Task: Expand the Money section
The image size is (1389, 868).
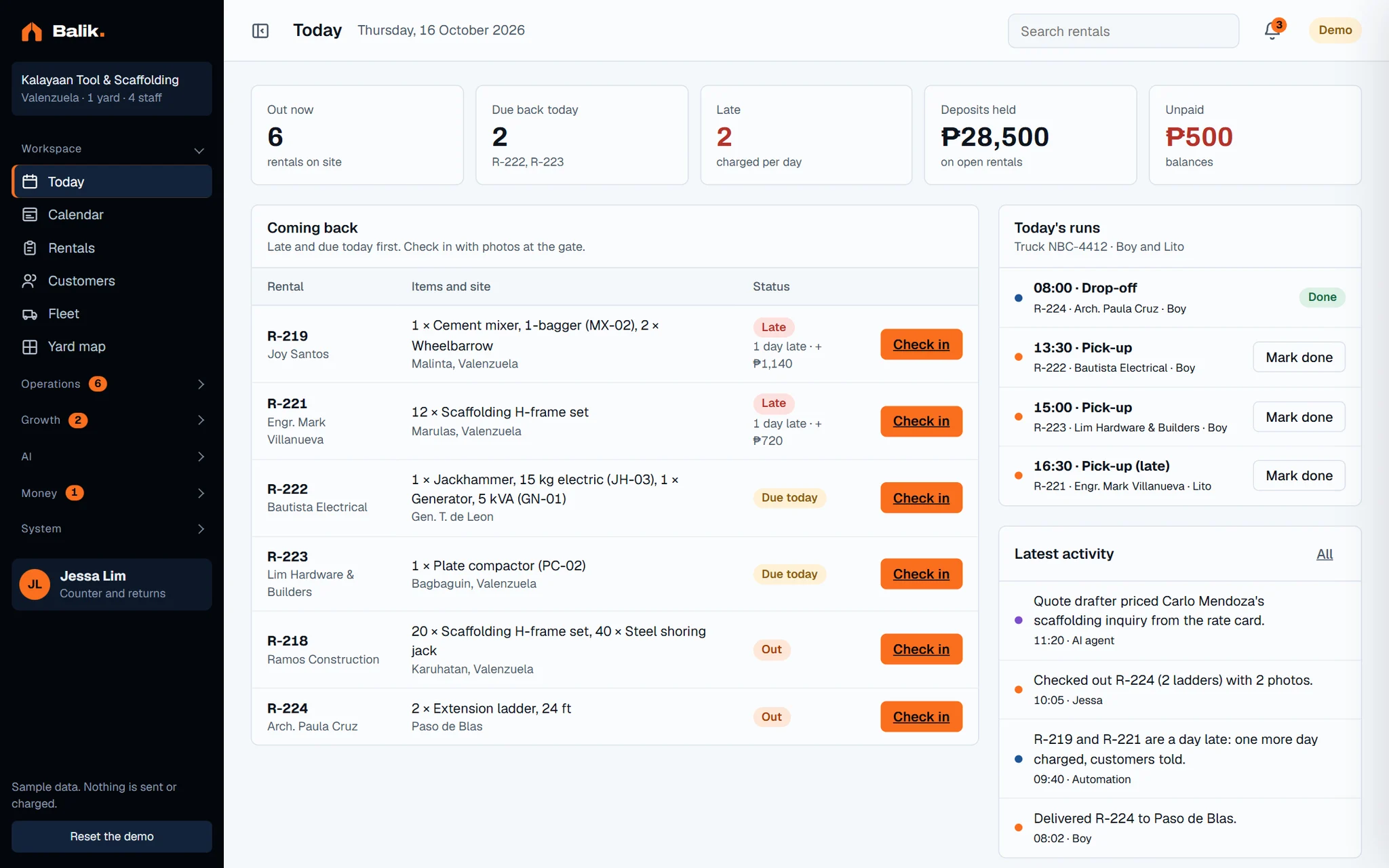Action: pyautogui.click(x=112, y=493)
